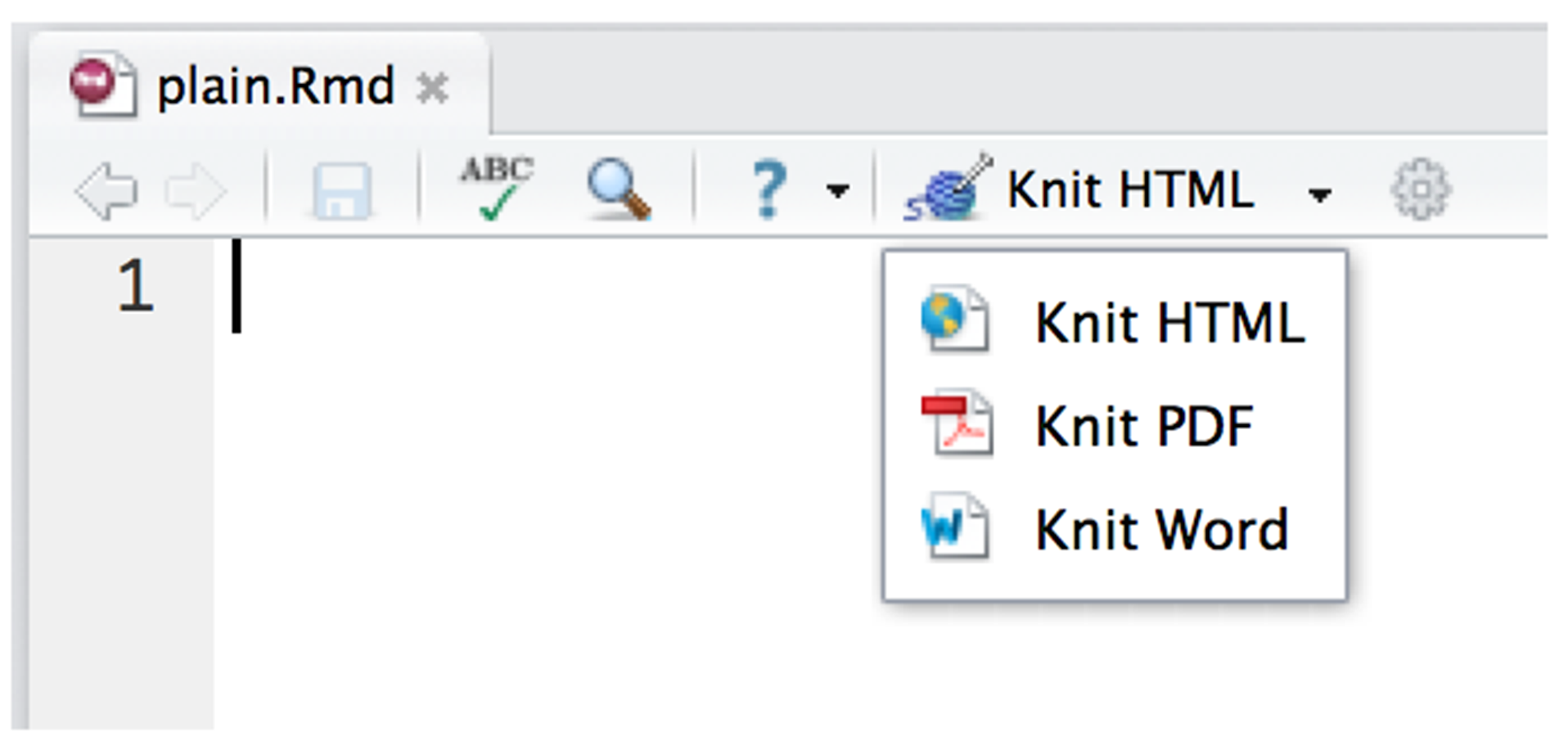This screenshot has height=750, width=1568.
Task: Click the red R Markdown file icon on the tab
Action: click(104, 86)
